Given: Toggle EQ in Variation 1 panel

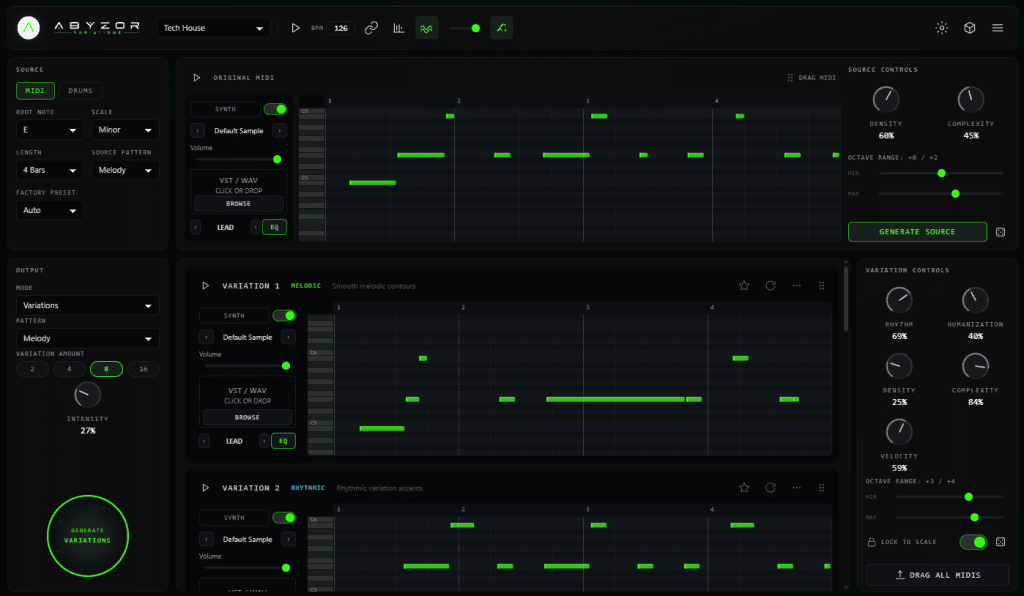Looking at the screenshot, I should click(283, 441).
